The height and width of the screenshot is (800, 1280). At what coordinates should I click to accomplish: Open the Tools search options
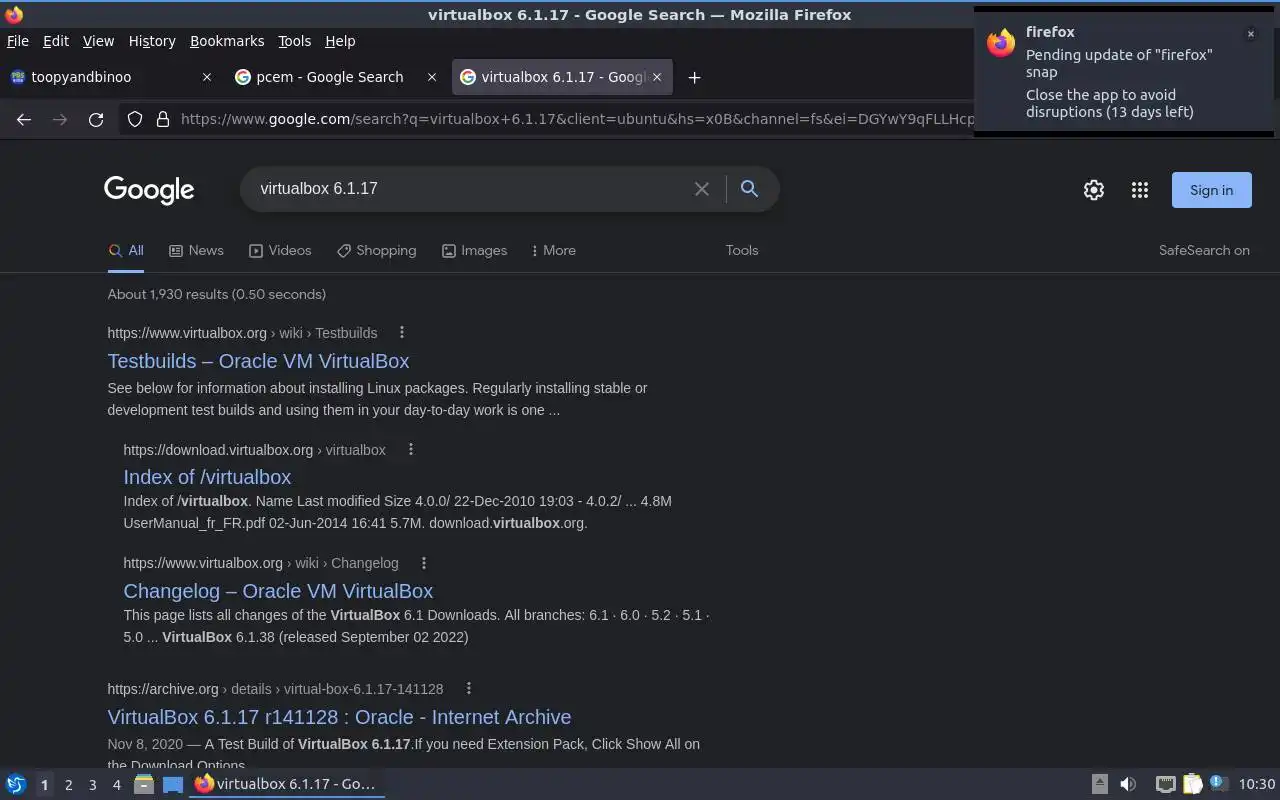[x=742, y=250]
